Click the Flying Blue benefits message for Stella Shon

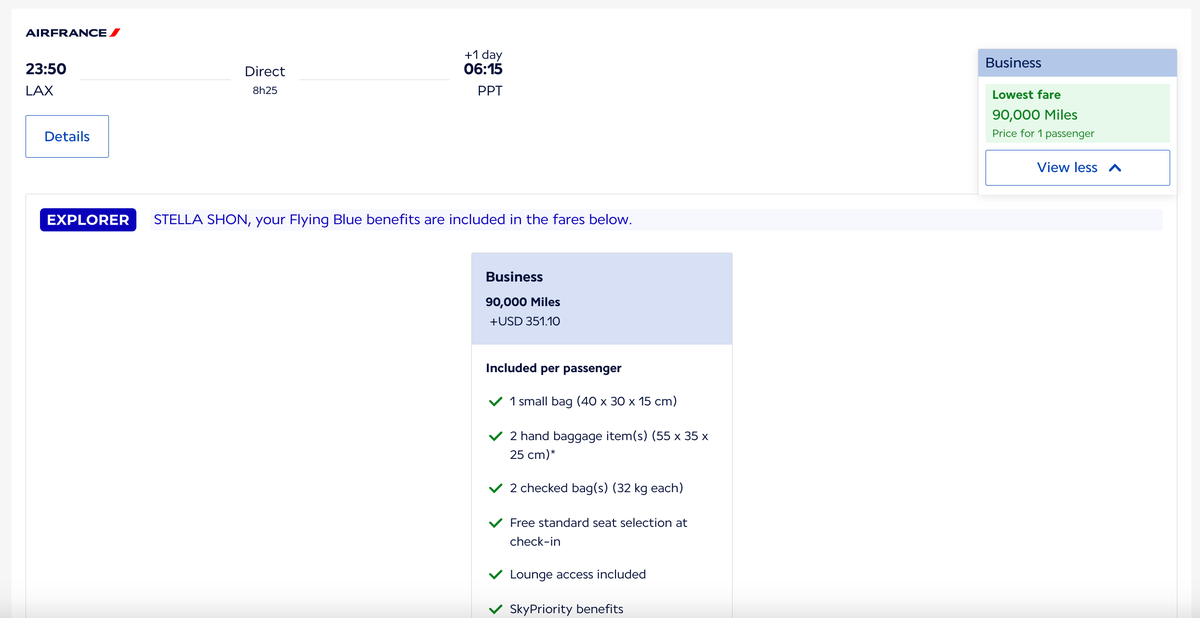click(392, 220)
